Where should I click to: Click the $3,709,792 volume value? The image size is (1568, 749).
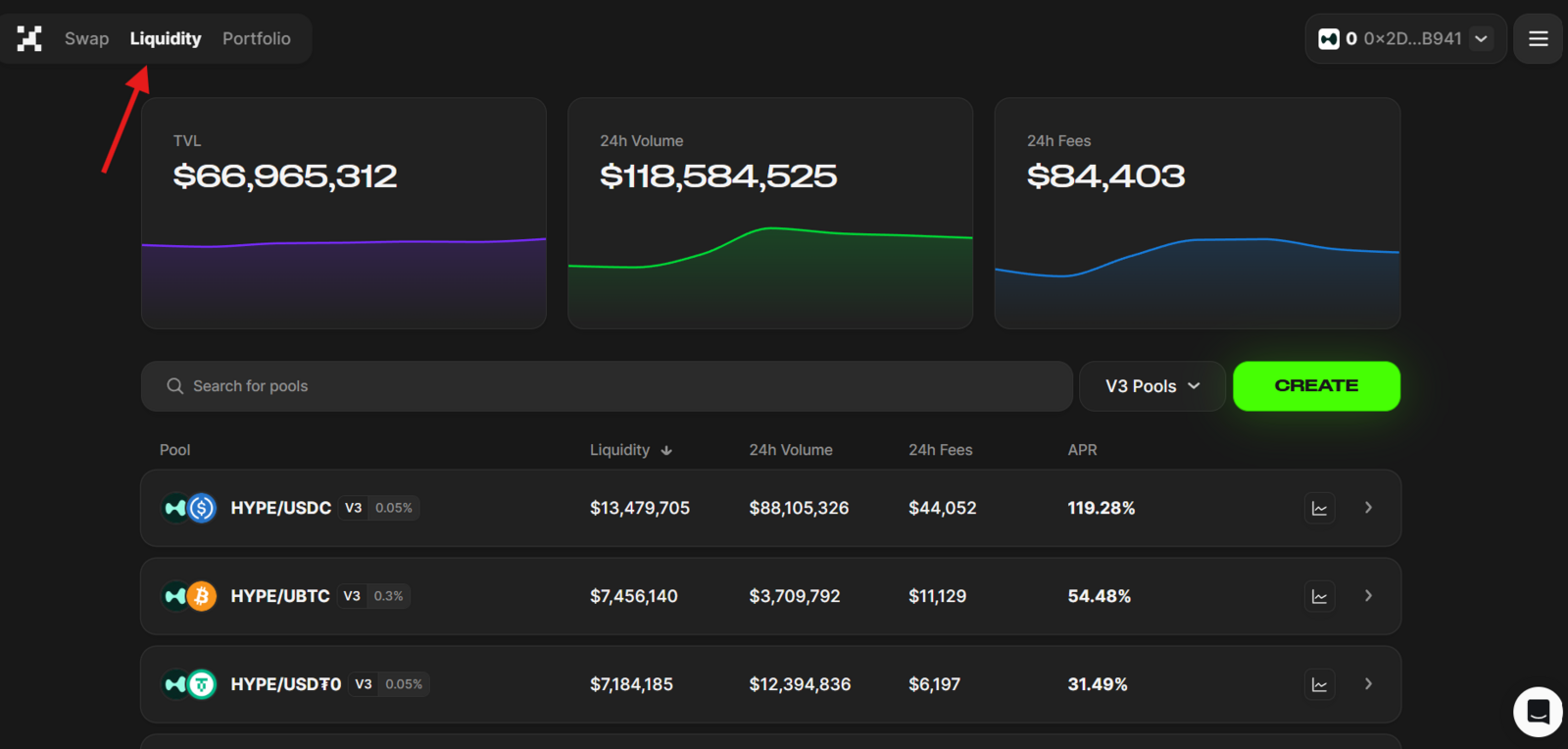pyautogui.click(x=795, y=596)
